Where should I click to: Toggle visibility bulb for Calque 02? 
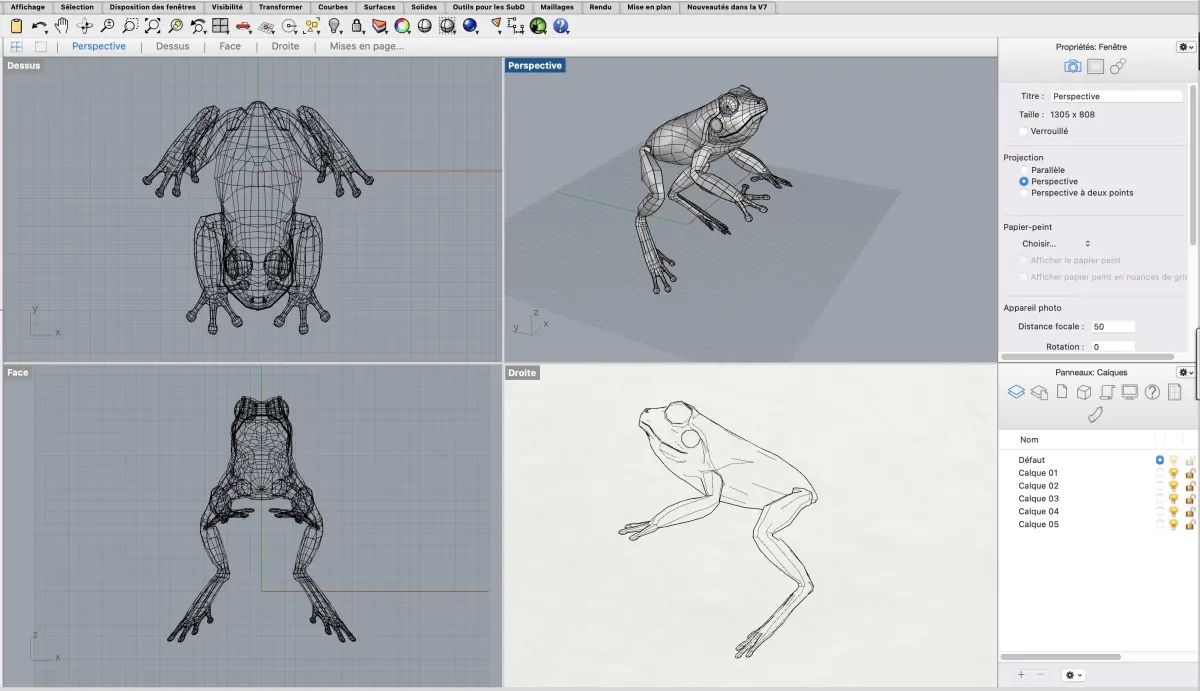[1174, 486]
